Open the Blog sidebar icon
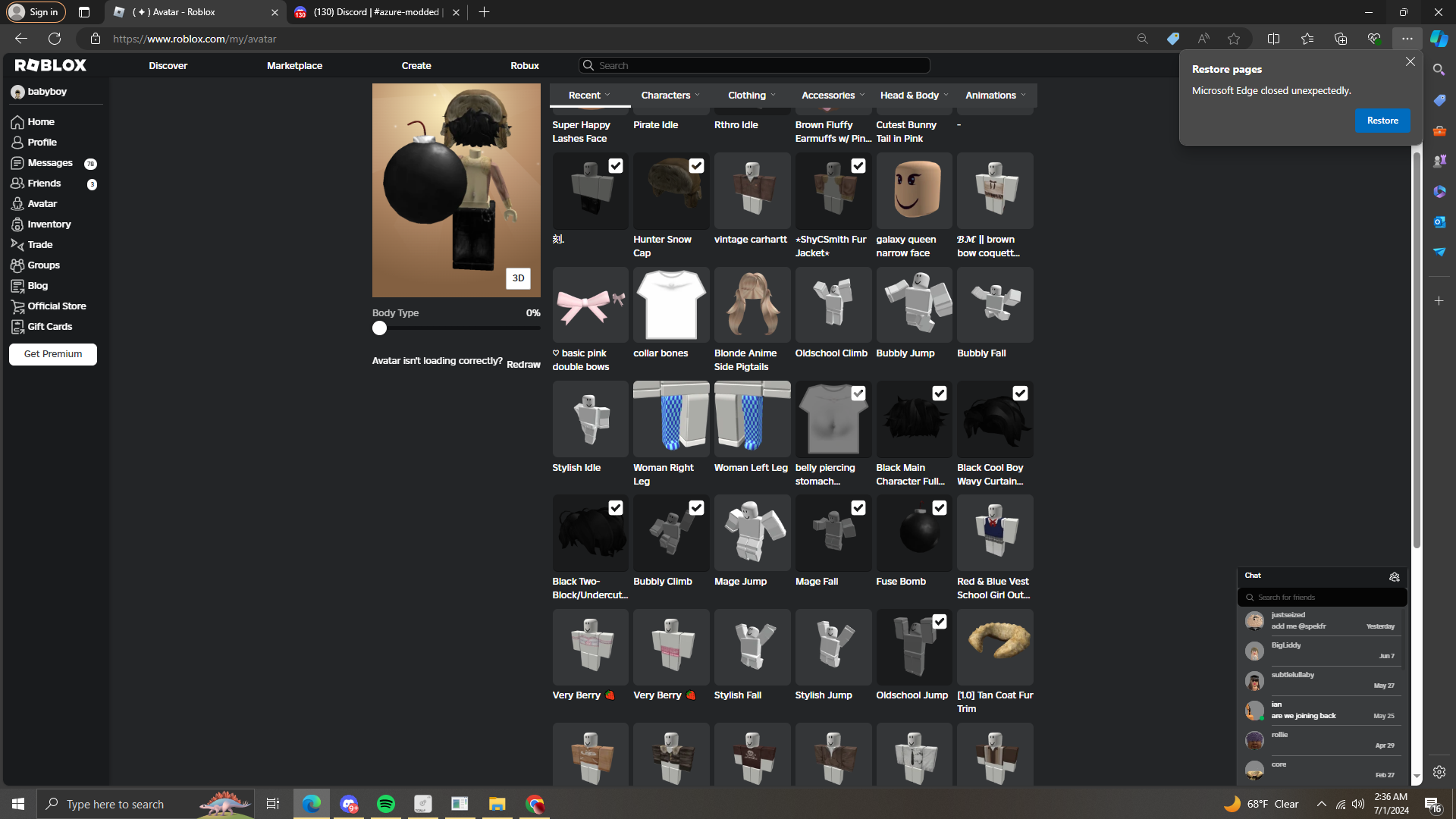The image size is (1456, 819). pyautogui.click(x=17, y=286)
